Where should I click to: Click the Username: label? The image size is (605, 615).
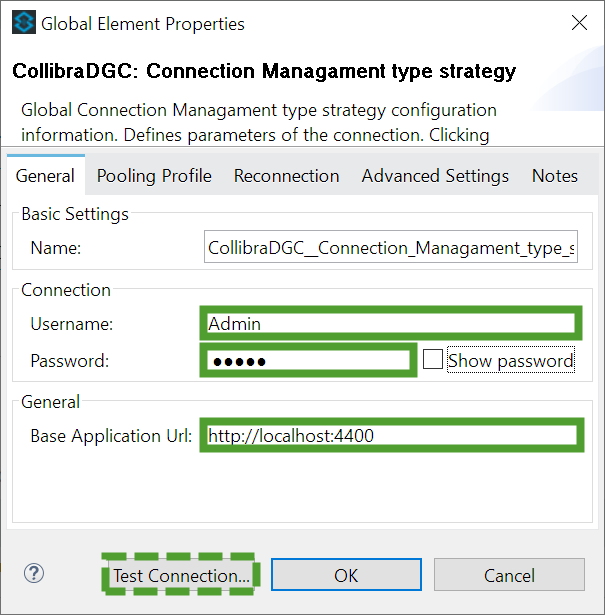coord(72,324)
